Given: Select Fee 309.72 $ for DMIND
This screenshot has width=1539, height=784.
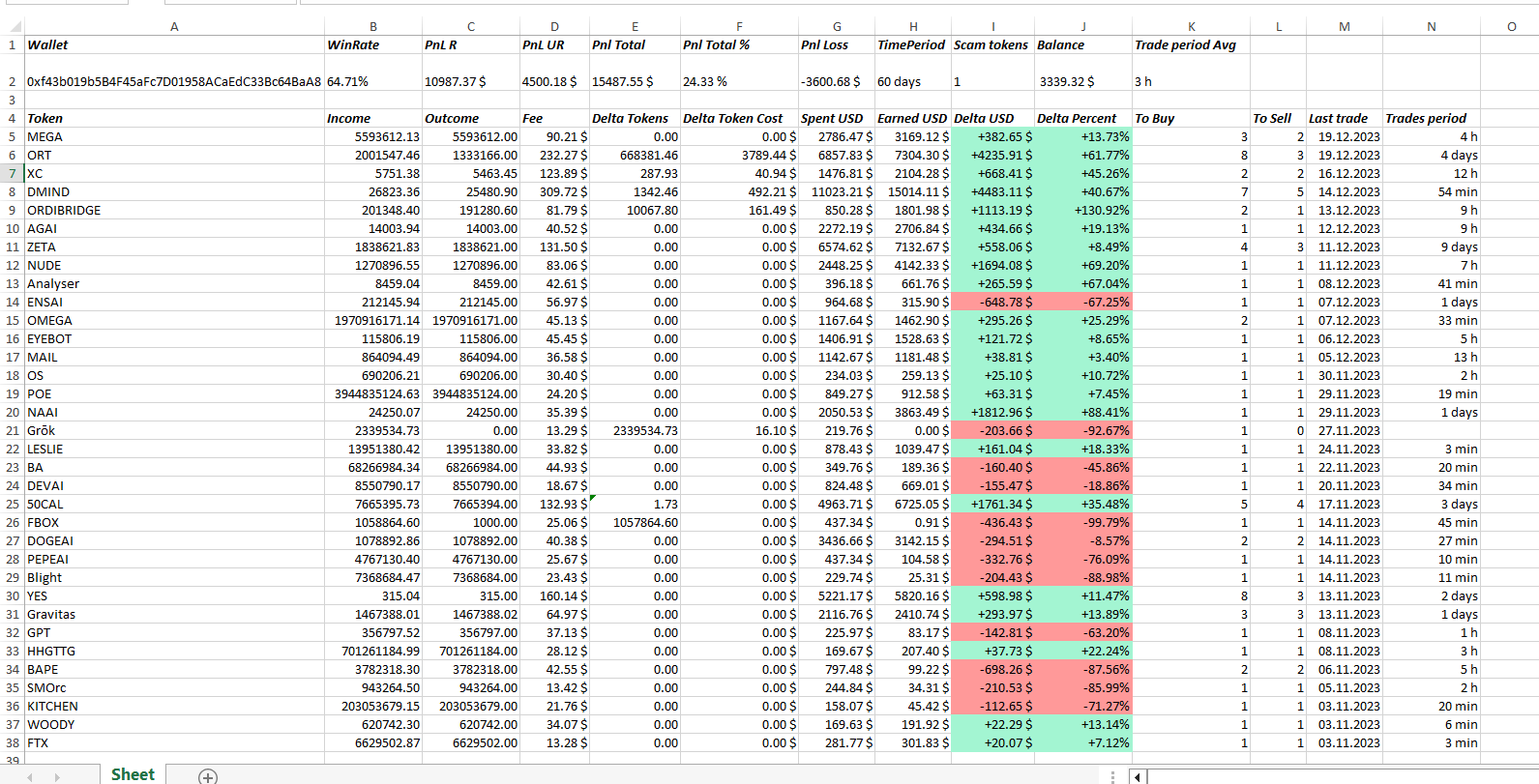Looking at the screenshot, I should pos(554,192).
